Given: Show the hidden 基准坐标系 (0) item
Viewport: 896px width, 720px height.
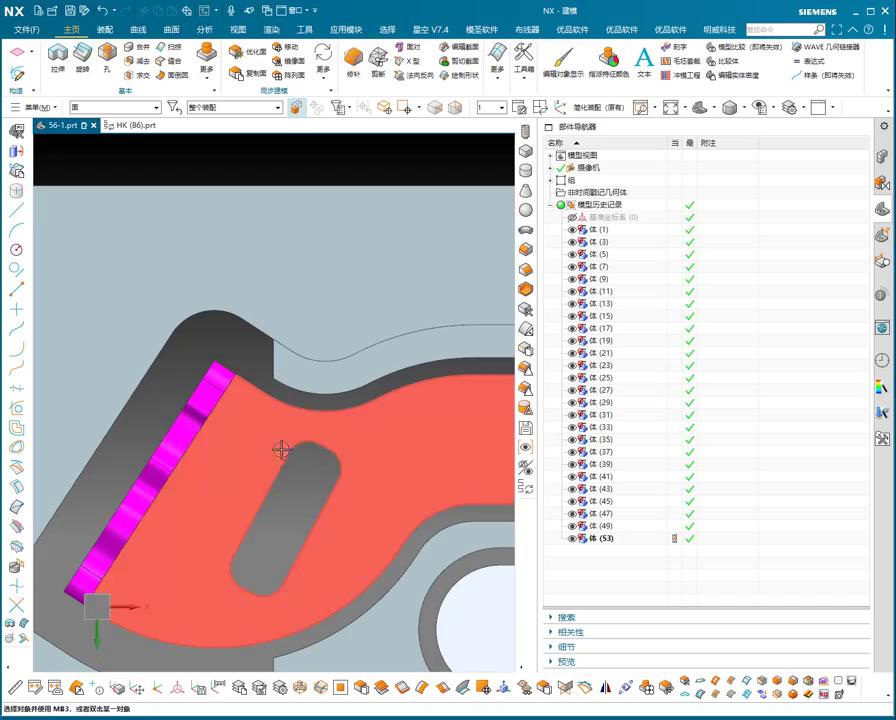Looking at the screenshot, I should pyautogui.click(x=573, y=217).
